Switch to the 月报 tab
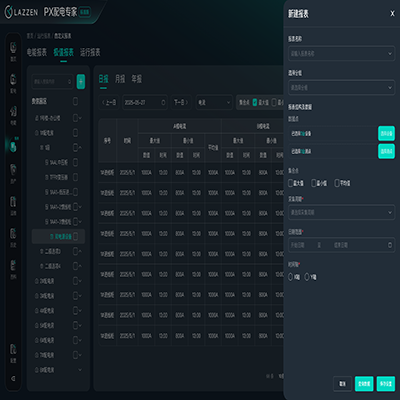The image size is (400, 400). click(120, 79)
